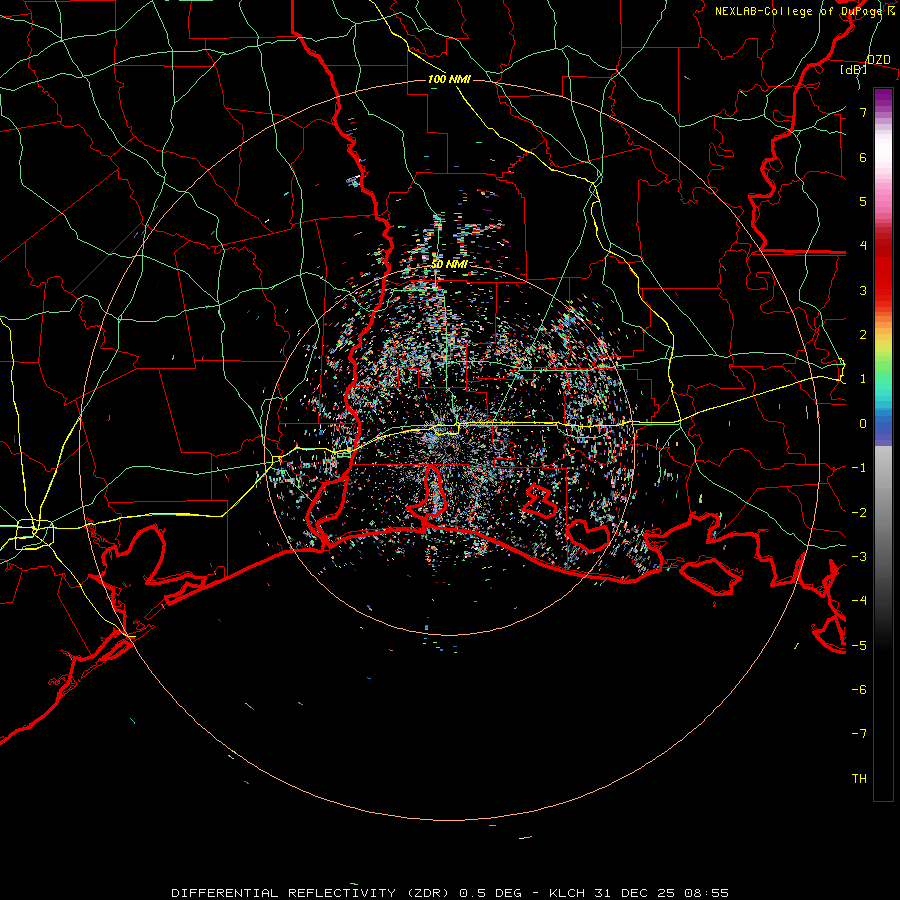Click the 7 value on the dB scale
Screen dimensions: 900x900
pos(863,112)
